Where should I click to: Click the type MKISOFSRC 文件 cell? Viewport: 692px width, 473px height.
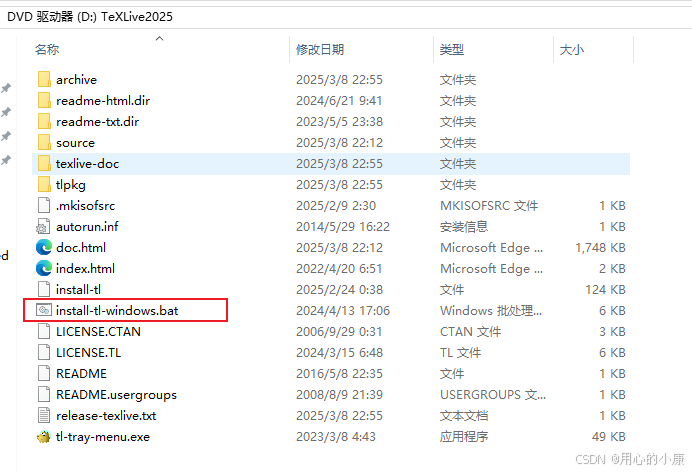pos(489,206)
